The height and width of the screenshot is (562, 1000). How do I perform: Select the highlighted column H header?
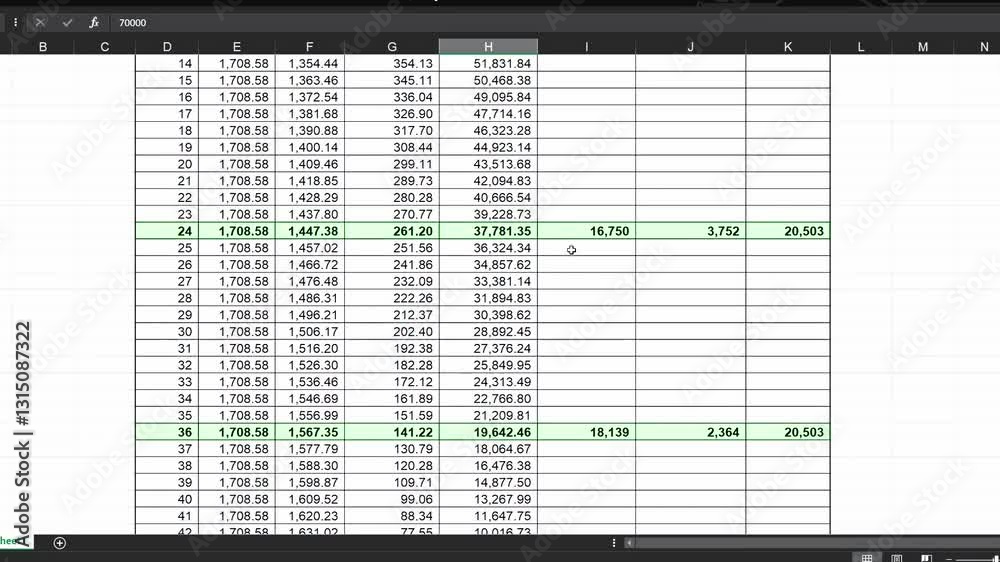[489, 47]
